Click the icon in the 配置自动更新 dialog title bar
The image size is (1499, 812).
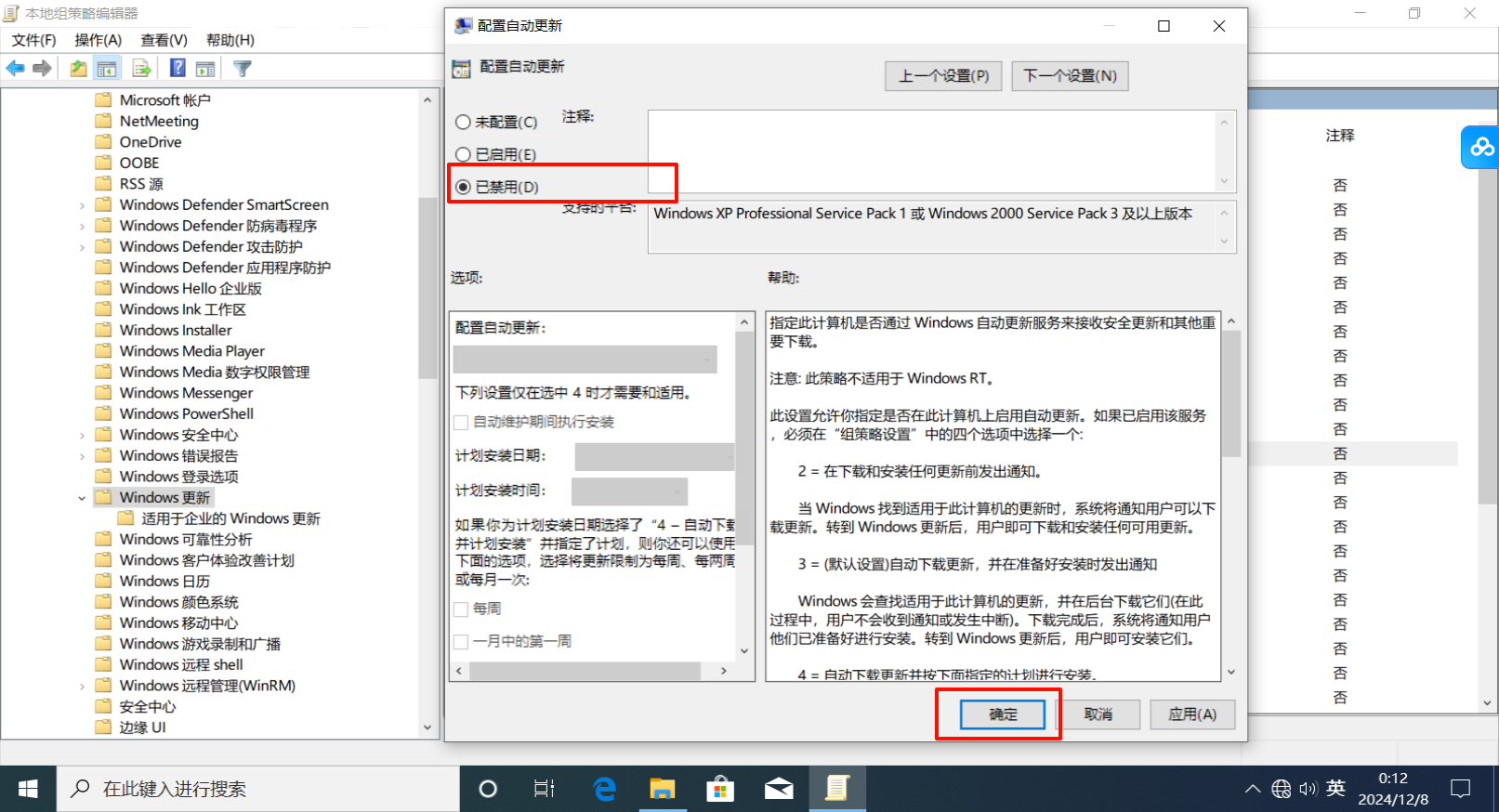463,26
